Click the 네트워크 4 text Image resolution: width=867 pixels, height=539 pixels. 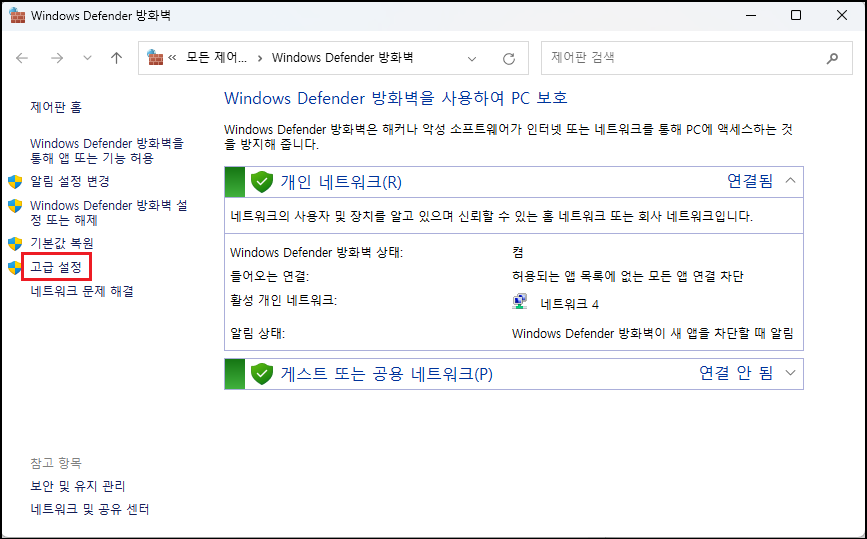tap(570, 304)
